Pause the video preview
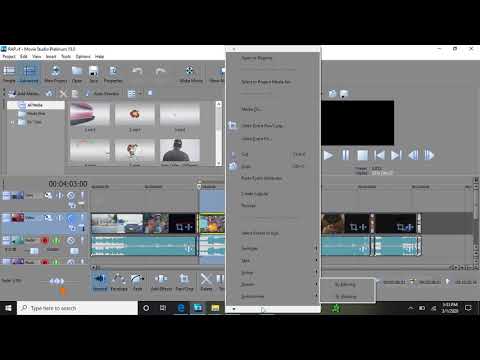Viewport: 480px width, 360px height. (345, 155)
